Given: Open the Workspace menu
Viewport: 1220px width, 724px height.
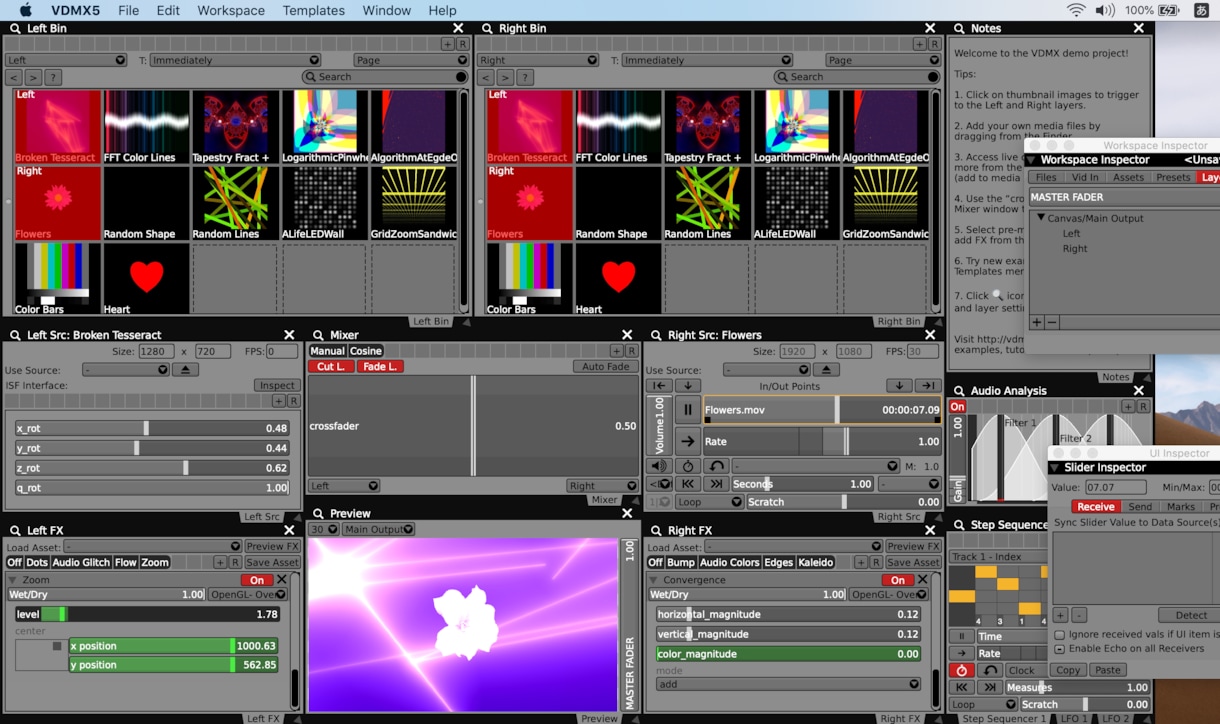Looking at the screenshot, I should point(231,10).
